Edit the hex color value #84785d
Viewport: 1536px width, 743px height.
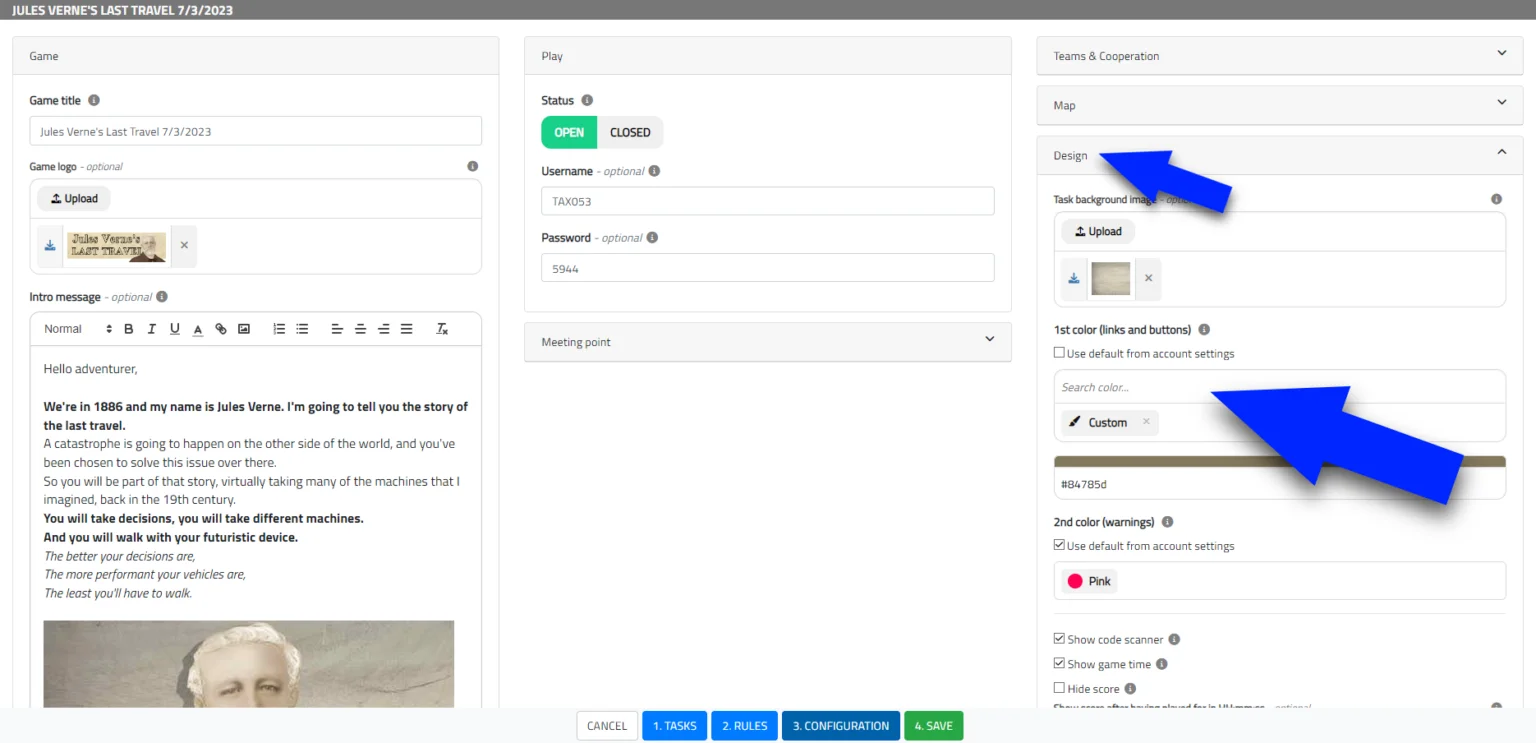click(1279, 484)
